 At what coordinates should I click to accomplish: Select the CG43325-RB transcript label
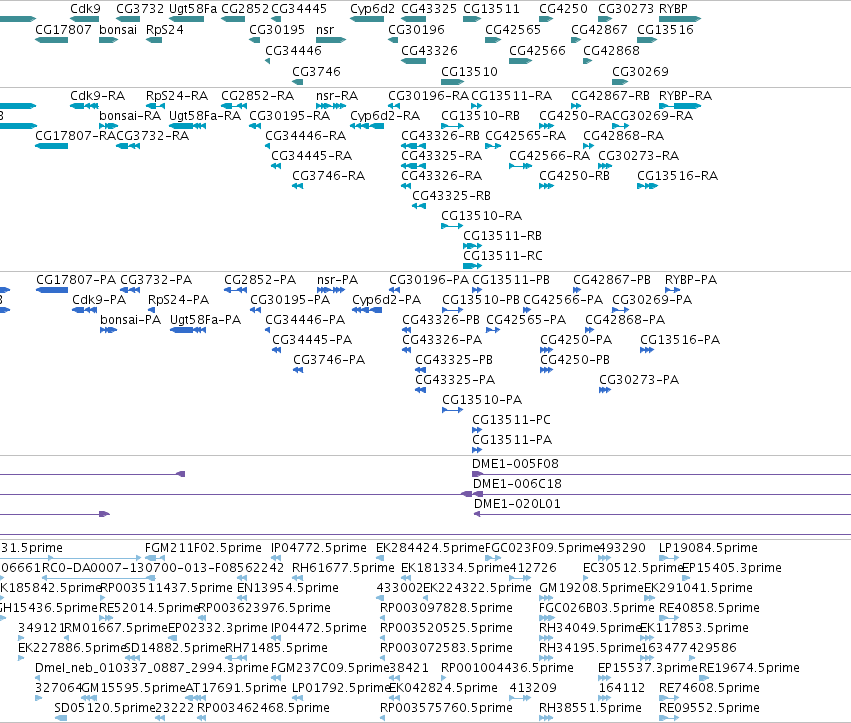(x=452, y=196)
